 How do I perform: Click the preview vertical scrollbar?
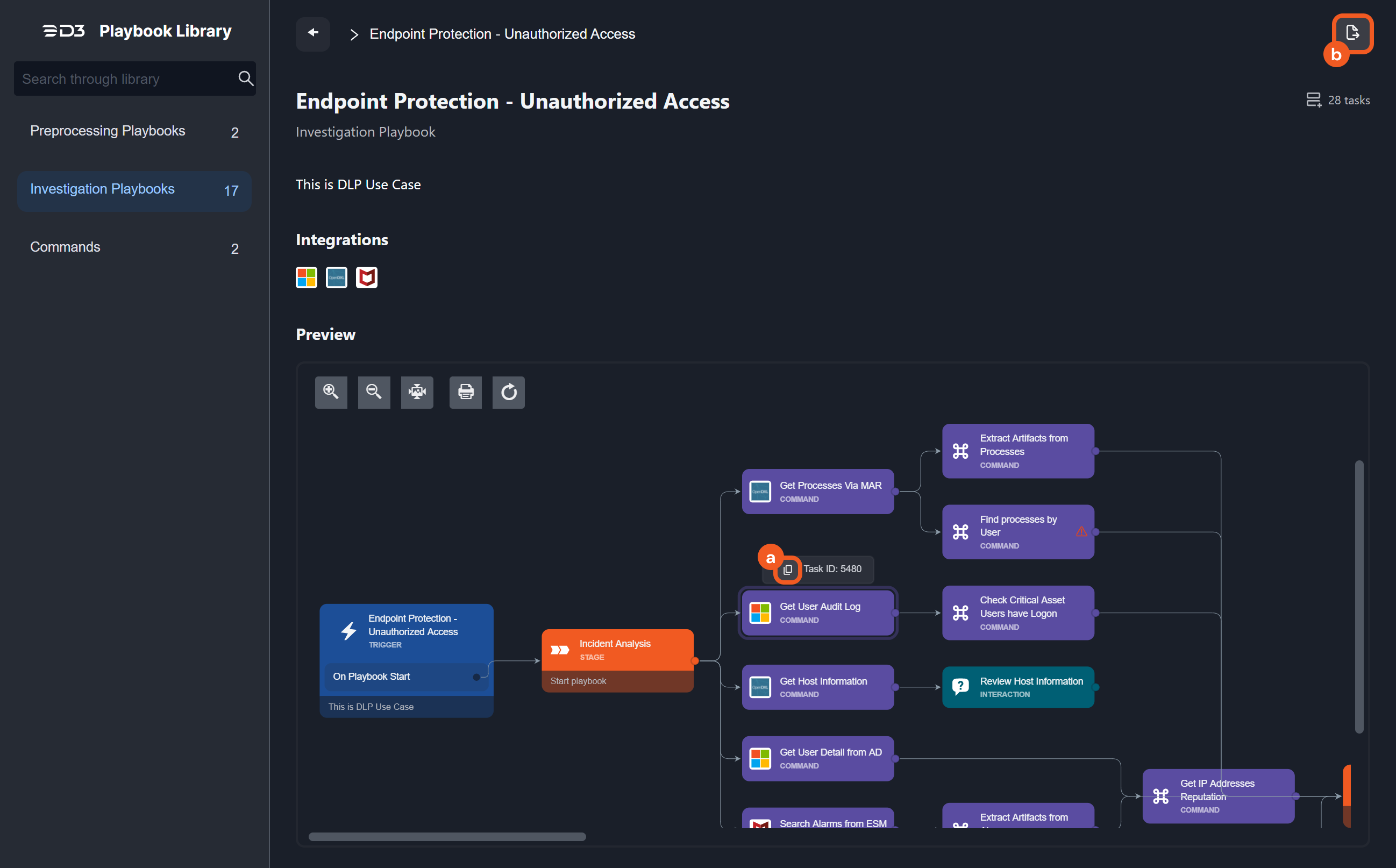click(1359, 596)
